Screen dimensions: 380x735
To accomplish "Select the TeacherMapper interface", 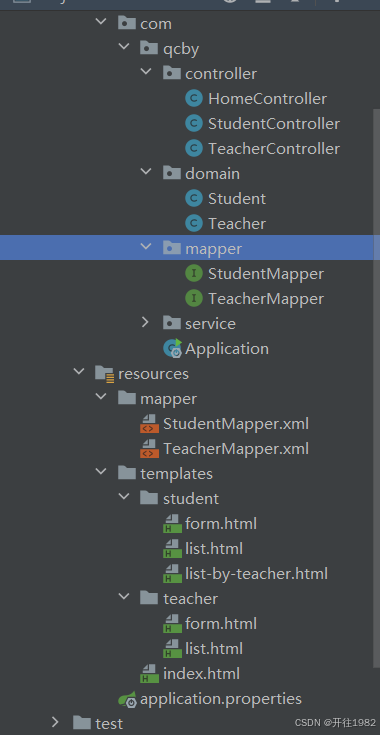I will point(266,299).
